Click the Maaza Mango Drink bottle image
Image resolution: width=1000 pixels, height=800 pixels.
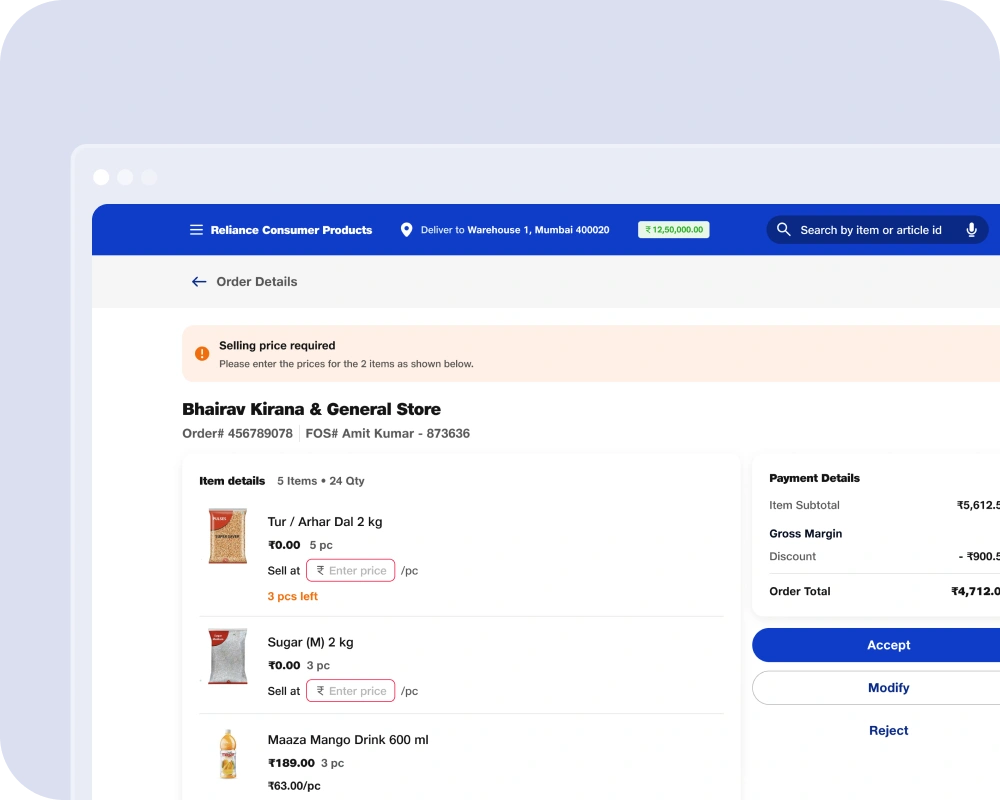pyautogui.click(x=227, y=755)
